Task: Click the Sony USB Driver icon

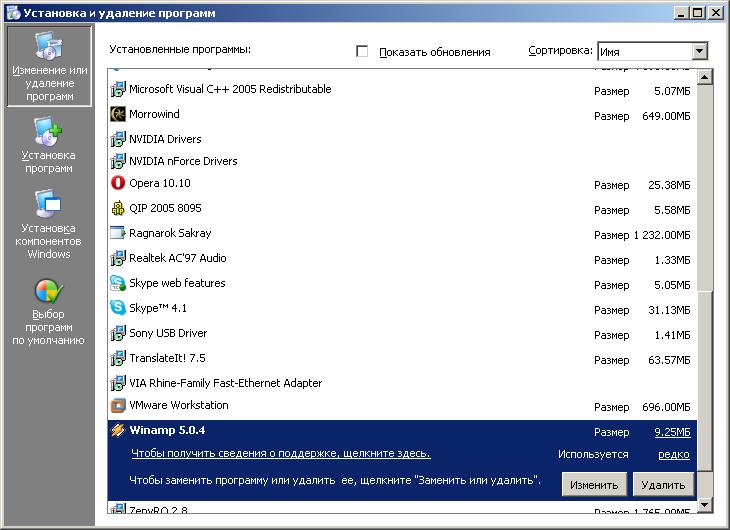Action: 118,333
